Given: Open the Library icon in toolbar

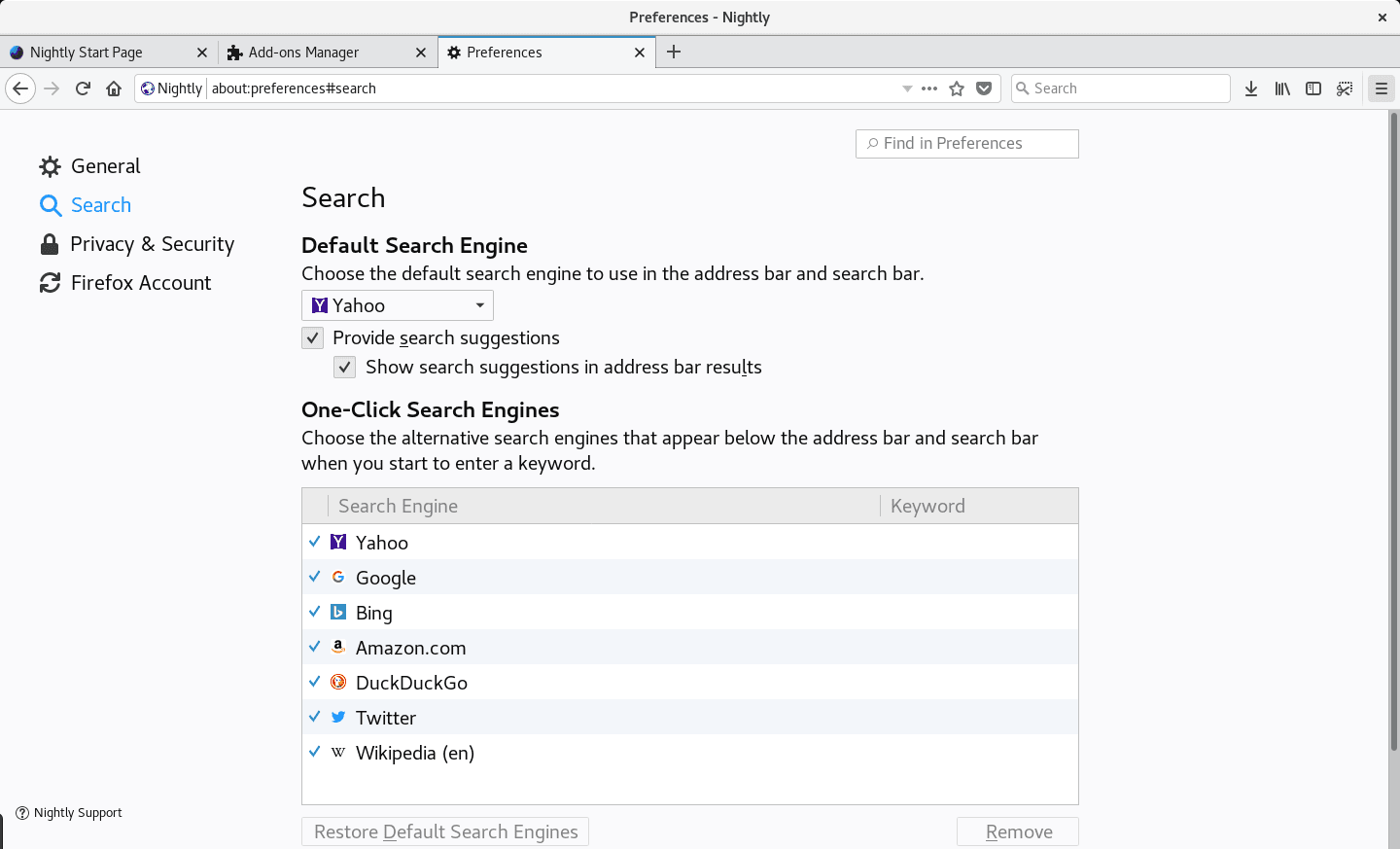Looking at the screenshot, I should [x=1282, y=88].
